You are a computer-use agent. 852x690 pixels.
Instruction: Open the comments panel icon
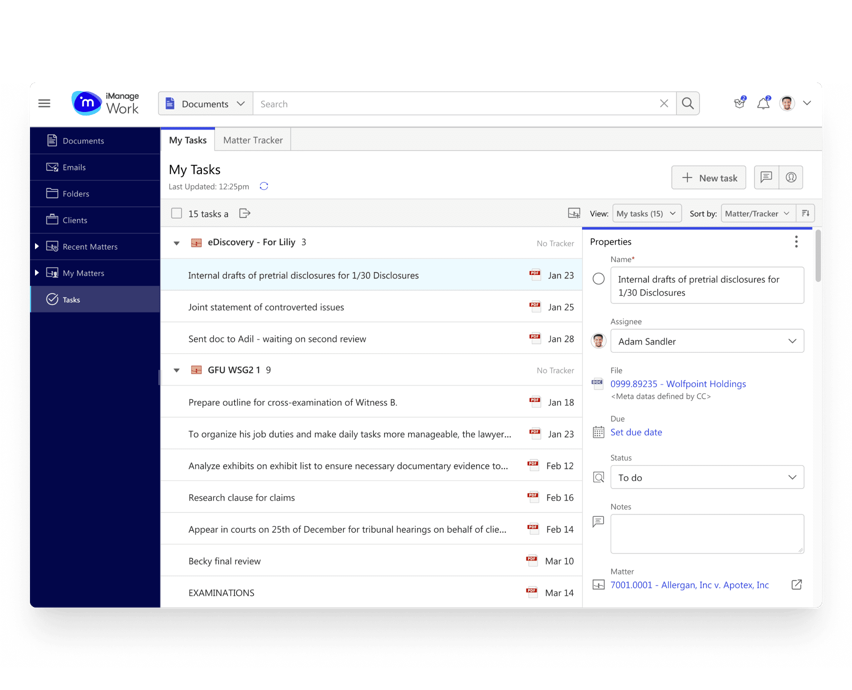[x=766, y=177]
